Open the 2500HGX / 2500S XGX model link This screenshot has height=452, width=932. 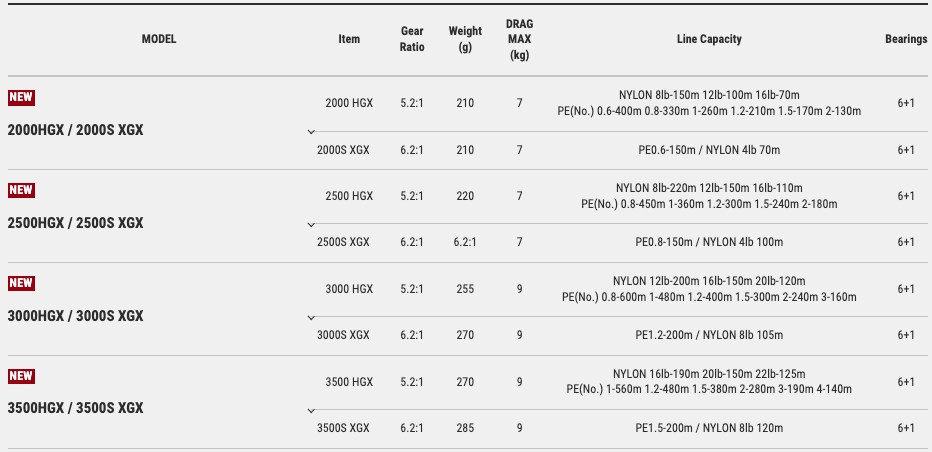pos(75,223)
